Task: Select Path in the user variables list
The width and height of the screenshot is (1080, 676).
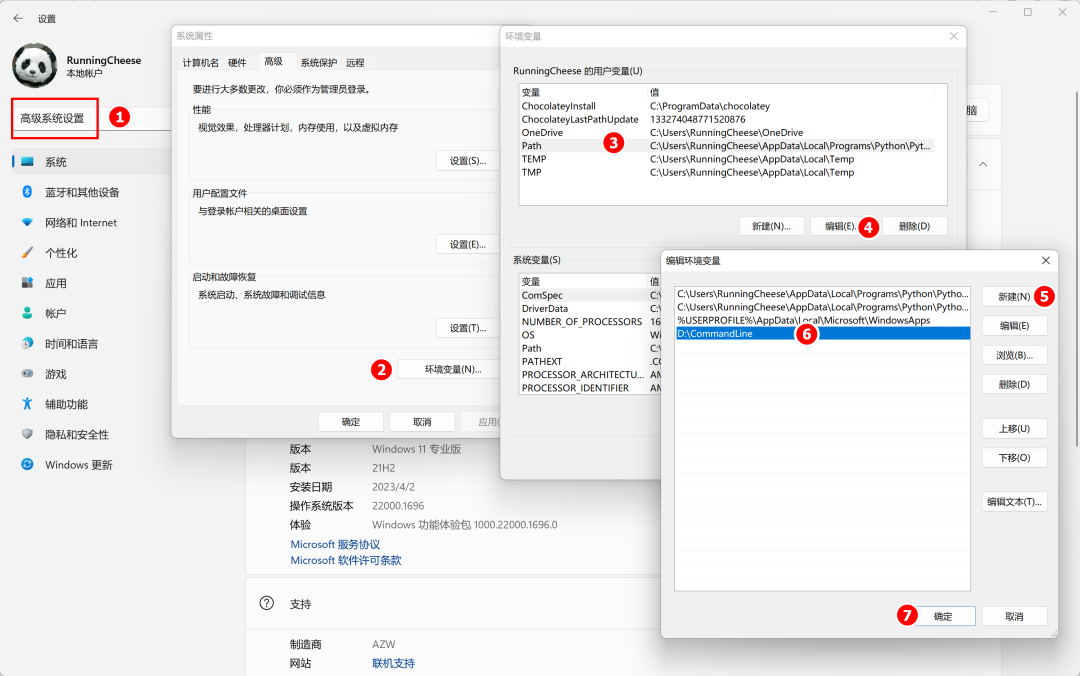Action: tap(532, 146)
